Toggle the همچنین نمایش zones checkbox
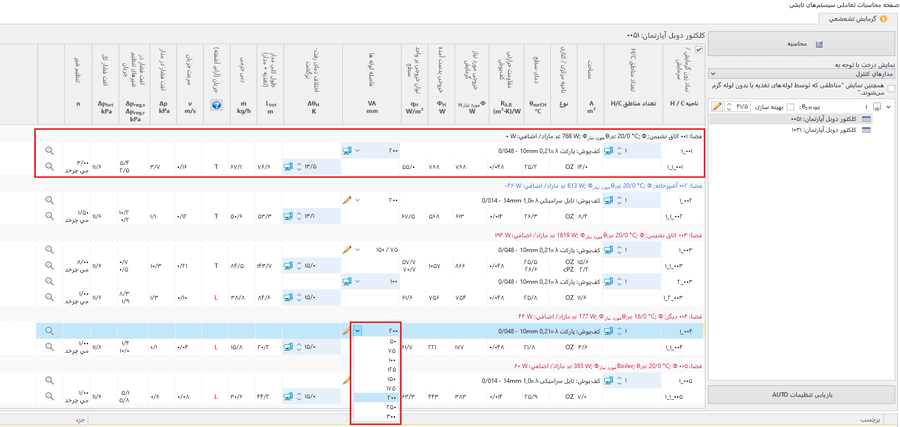The width and height of the screenshot is (900, 427). 891,89
